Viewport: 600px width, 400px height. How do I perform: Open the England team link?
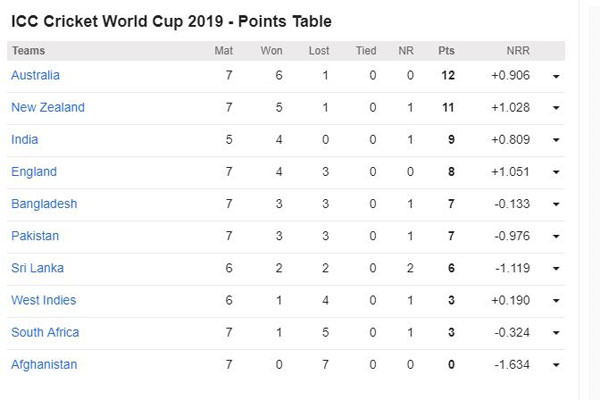(x=34, y=171)
